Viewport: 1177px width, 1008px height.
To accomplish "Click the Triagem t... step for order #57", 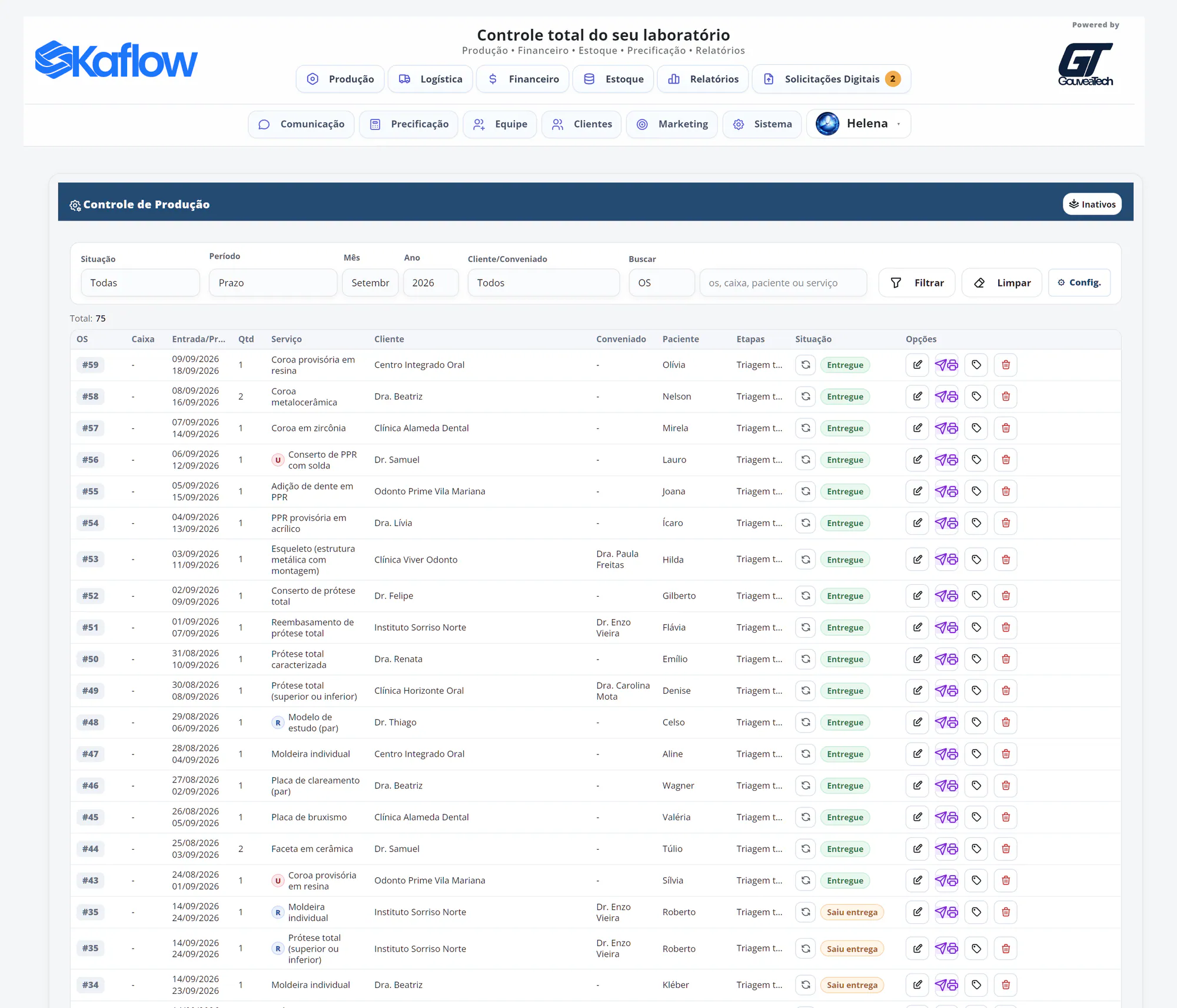I will [x=759, y=428].
